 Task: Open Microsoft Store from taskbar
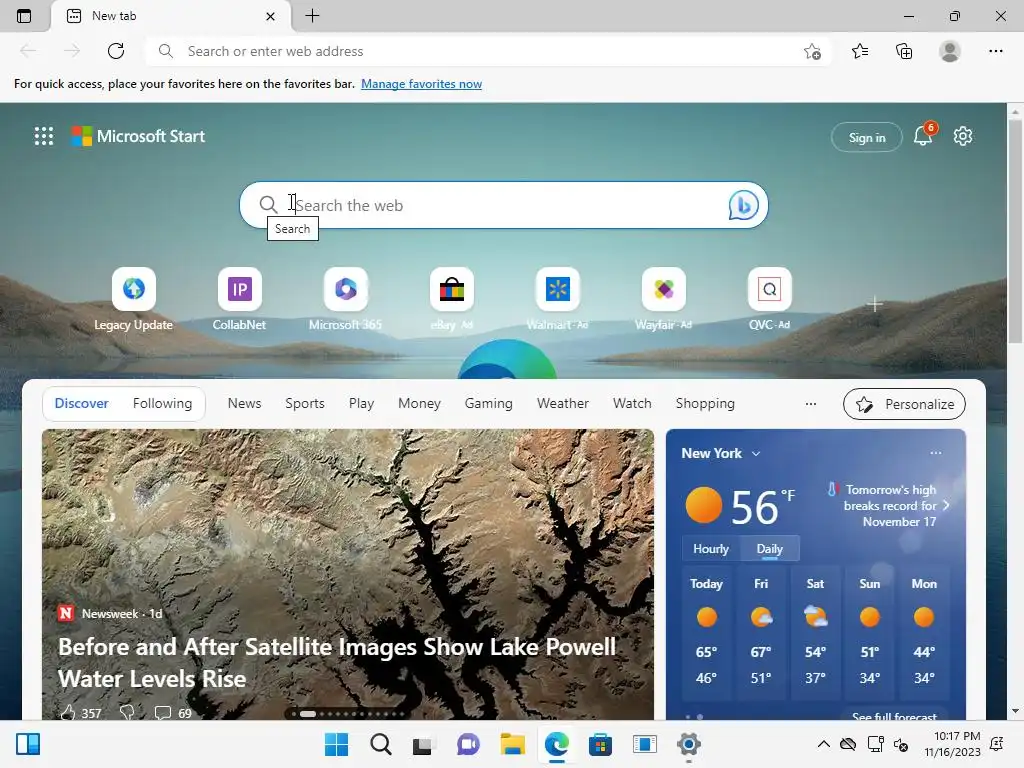coord(600,744)
